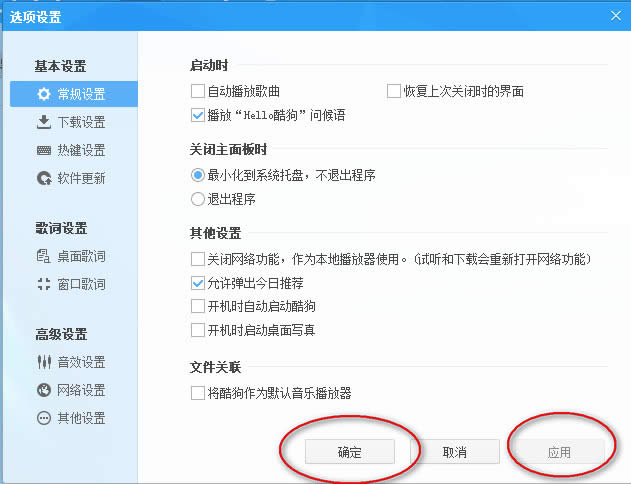Select the 退出程序 radio button
Image resolution: width=631 pixels, height=484 pixels.
click(x=198, y=199)
